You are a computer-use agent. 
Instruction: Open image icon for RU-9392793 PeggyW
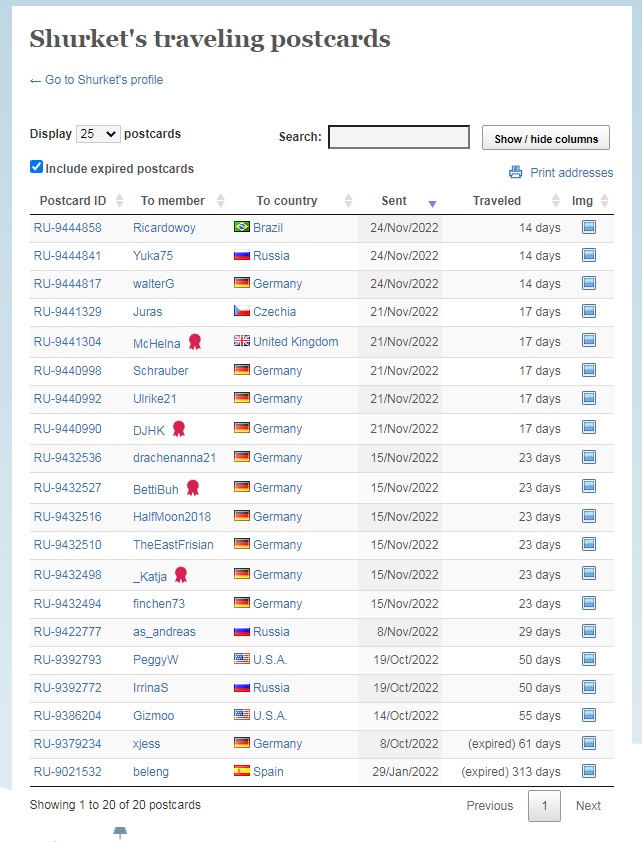click(x=589, y=659)
